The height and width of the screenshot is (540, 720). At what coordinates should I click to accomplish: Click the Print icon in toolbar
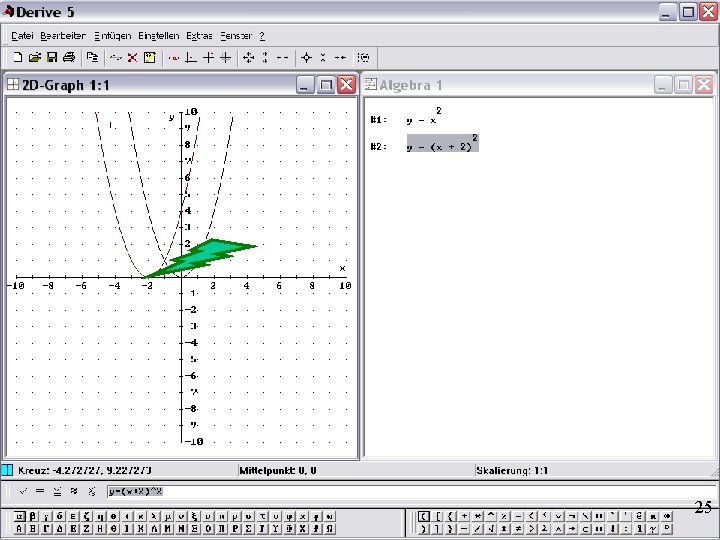(x=69, y=57)
